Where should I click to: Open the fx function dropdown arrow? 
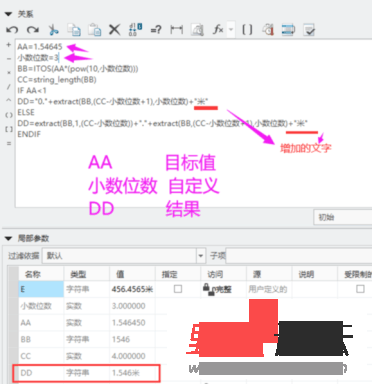231,30
